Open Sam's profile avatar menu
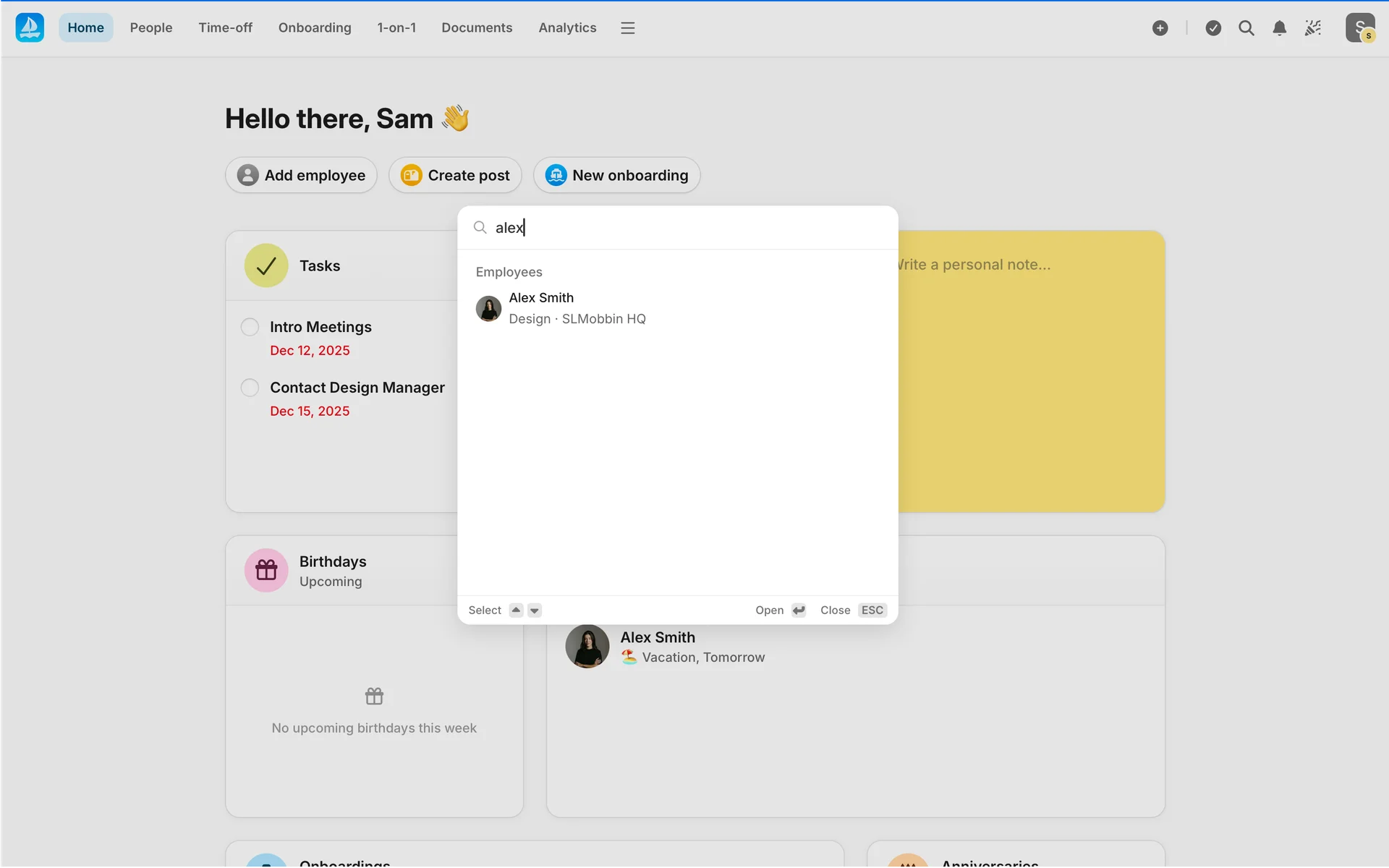The height and width of the screenshot is (868, 1389). pyautogui.click(x=1359, y=27)
